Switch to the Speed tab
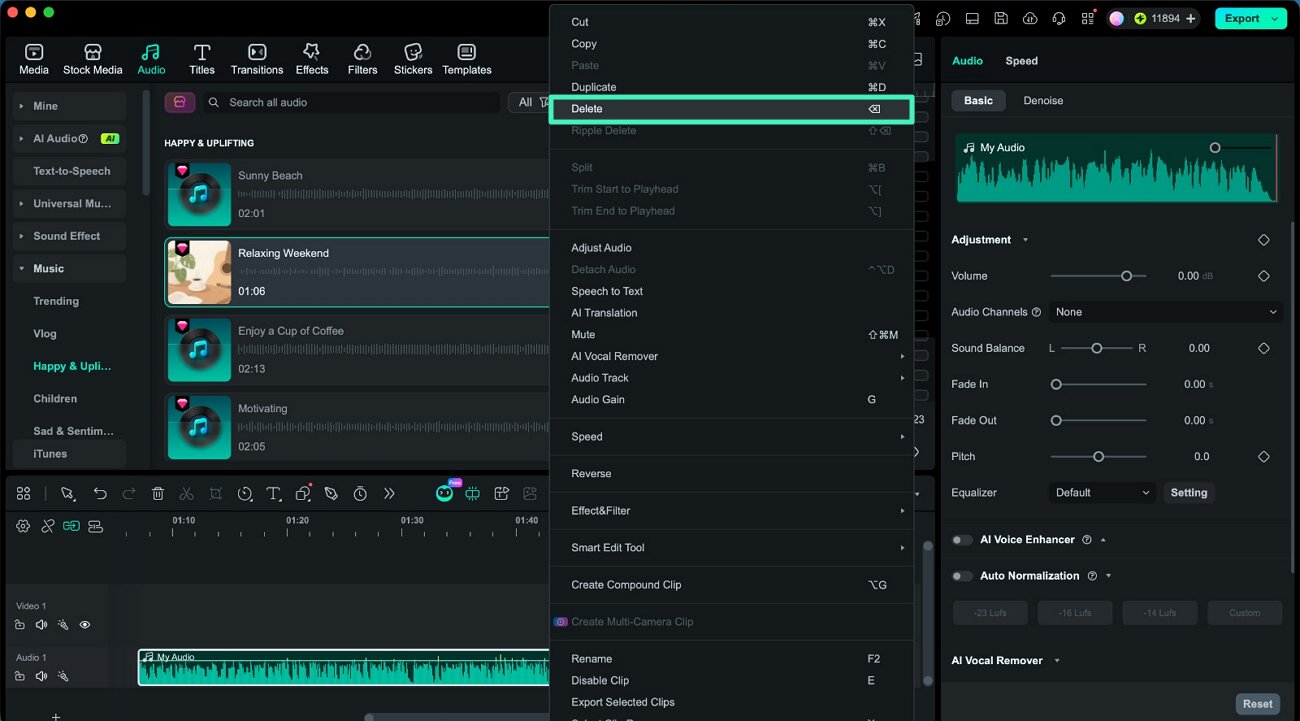 [x=1021, y=61]
